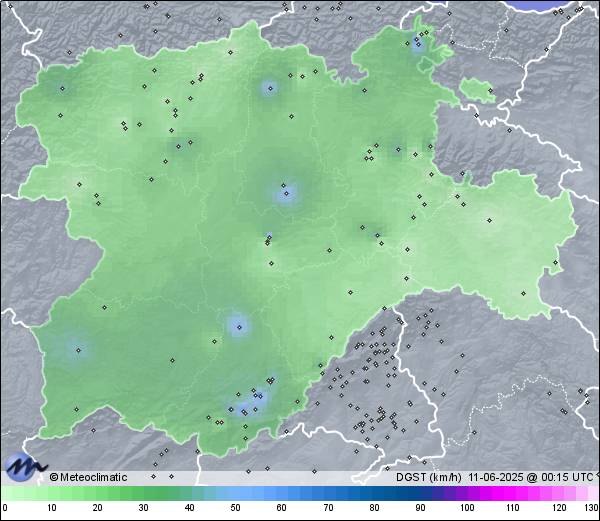This screenshot has width=600, height=521.
Task: Click the Meteoclimatic wave logo
Action: [x=26, y=467]
